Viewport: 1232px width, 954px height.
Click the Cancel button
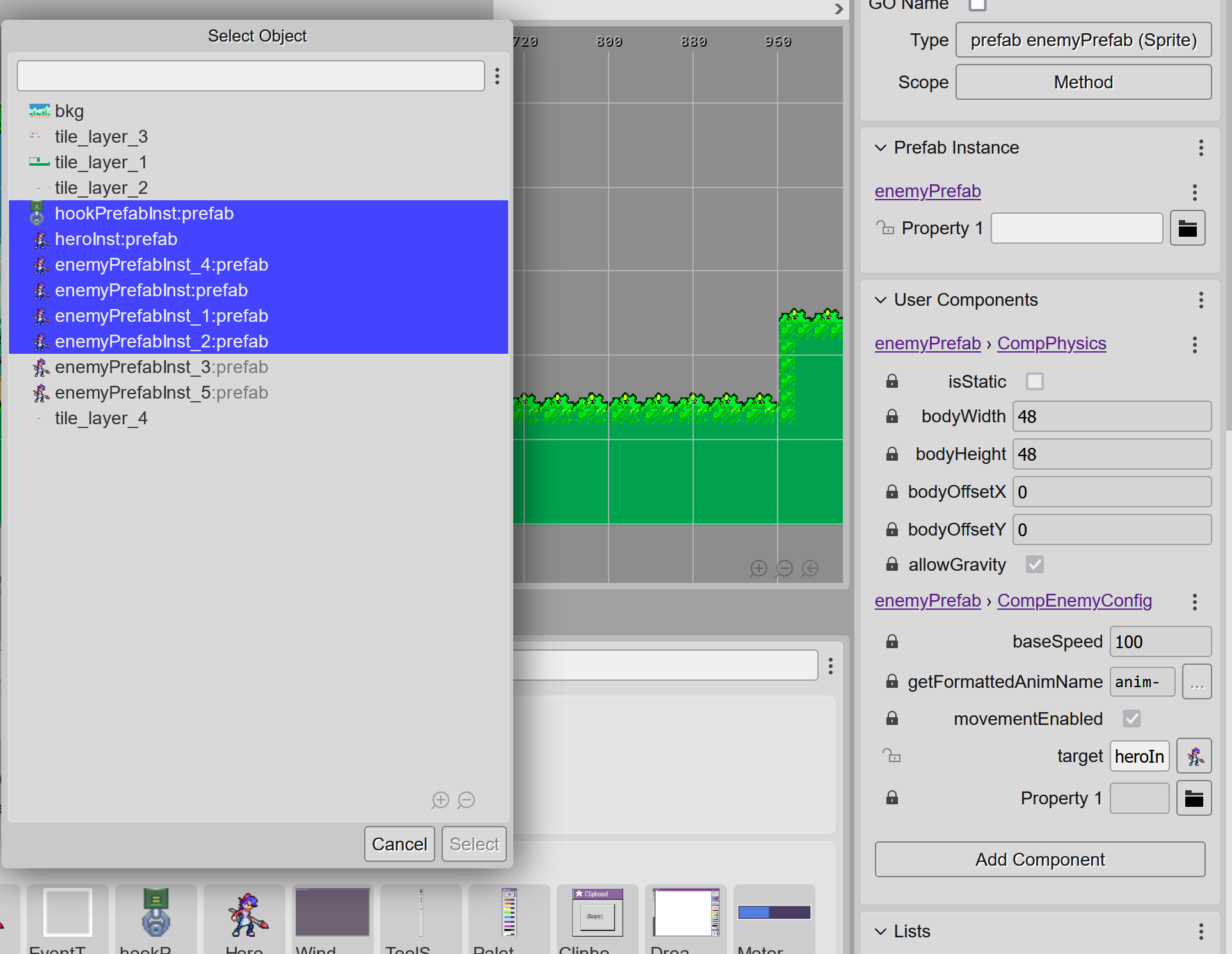399,844
